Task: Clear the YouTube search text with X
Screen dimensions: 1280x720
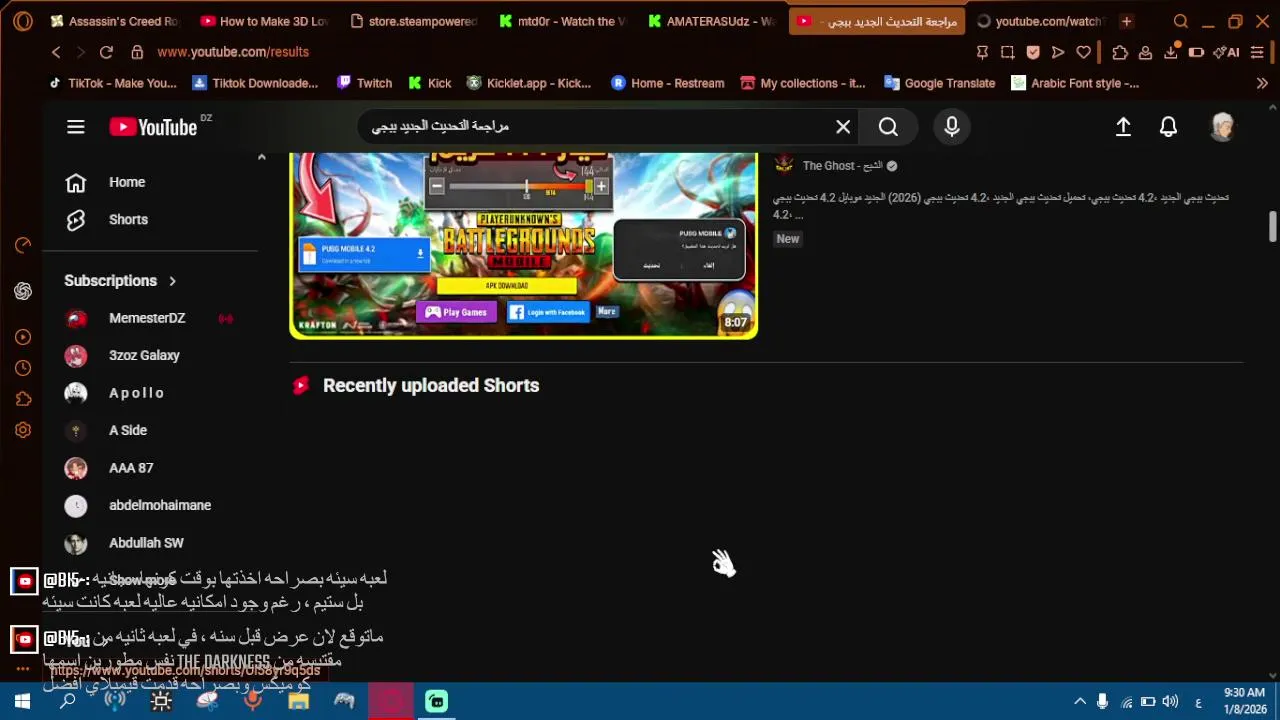Action: [843, 127]
